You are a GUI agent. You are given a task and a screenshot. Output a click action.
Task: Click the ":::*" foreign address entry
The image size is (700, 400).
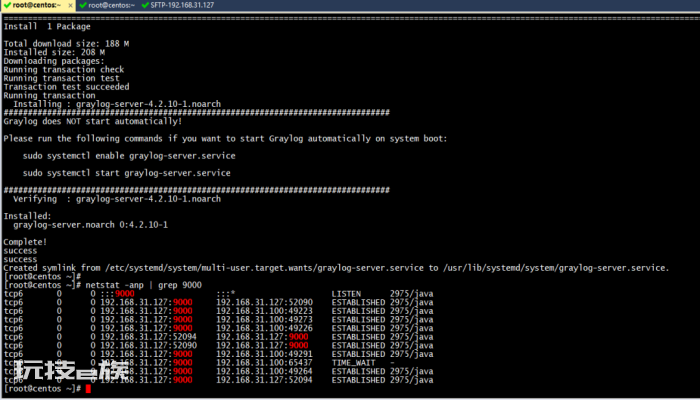225,294
